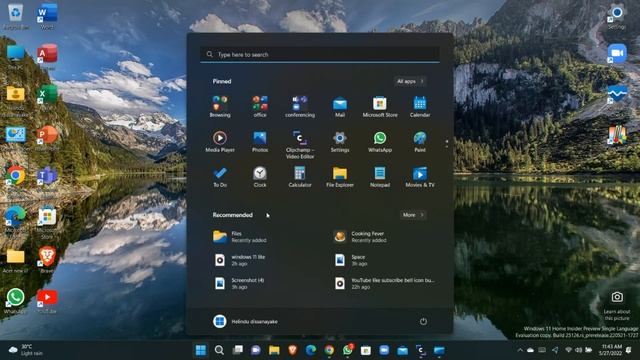
Task: Launch Clipchamp Video Editor from Pinned
Action: pos(300,144)
